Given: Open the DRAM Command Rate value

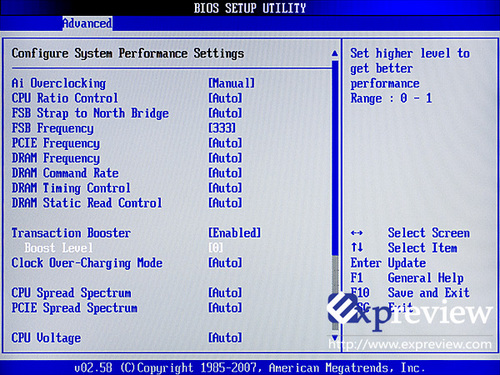Looking at the screenshot, I should (225, 173).
